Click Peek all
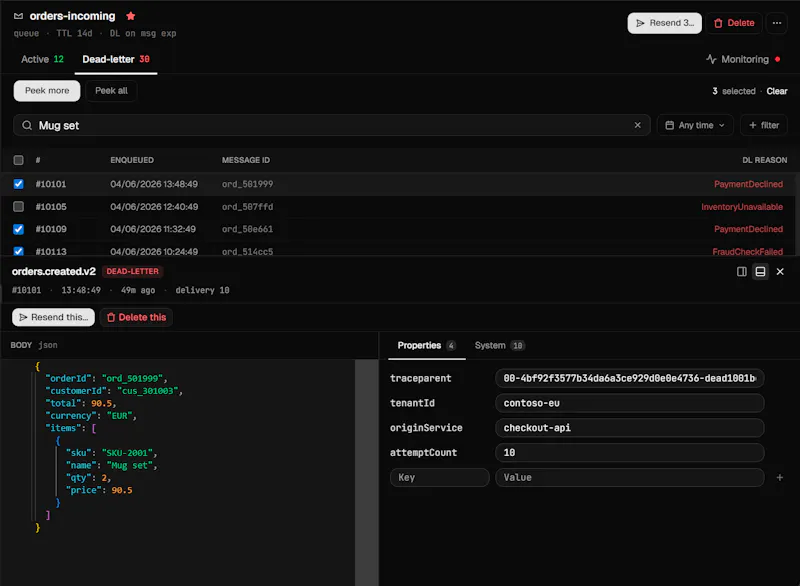The height and width of the screenshot is (586, 800). [111, 91]
